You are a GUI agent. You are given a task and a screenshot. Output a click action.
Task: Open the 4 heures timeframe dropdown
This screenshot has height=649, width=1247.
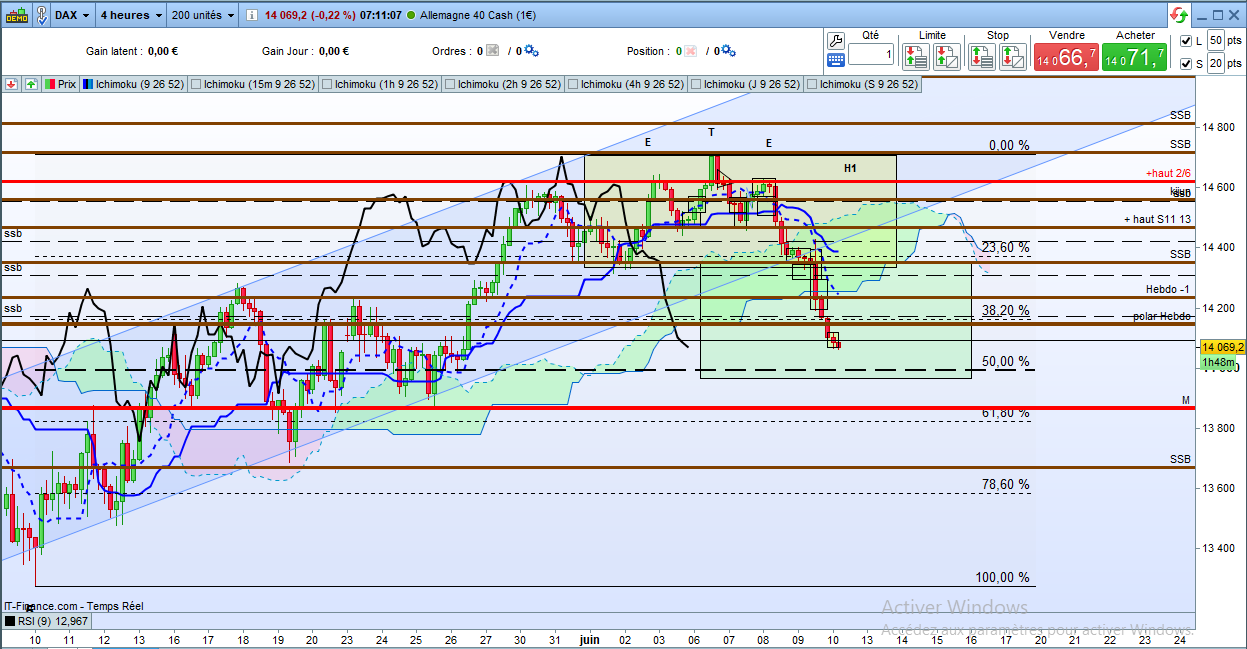[130, 15]
